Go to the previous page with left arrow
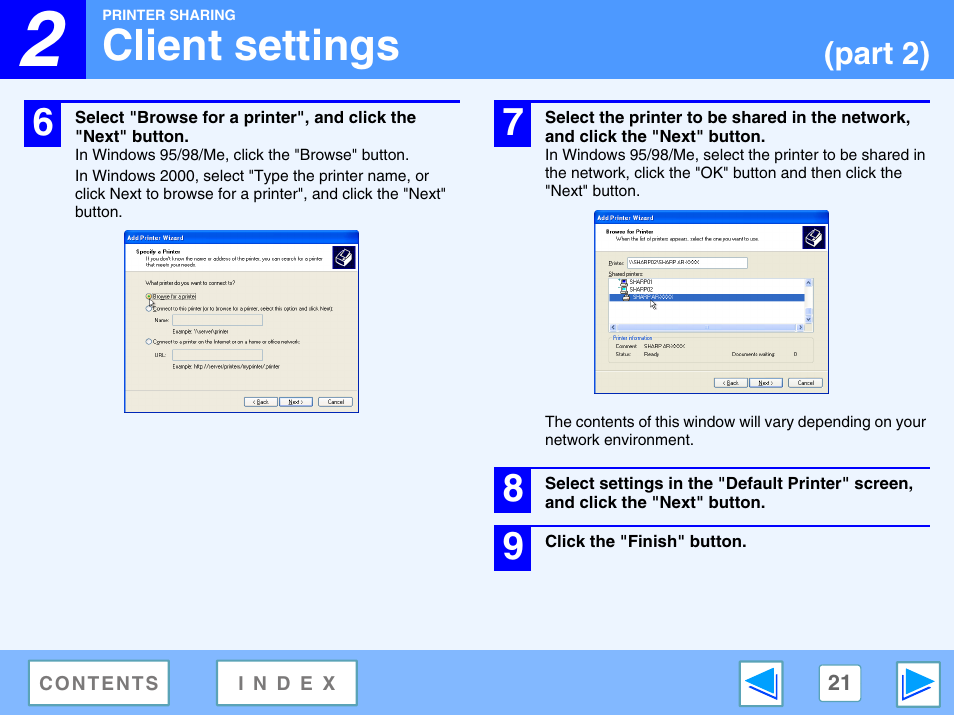This screenshot has height=715, width=954. point(761,684)
